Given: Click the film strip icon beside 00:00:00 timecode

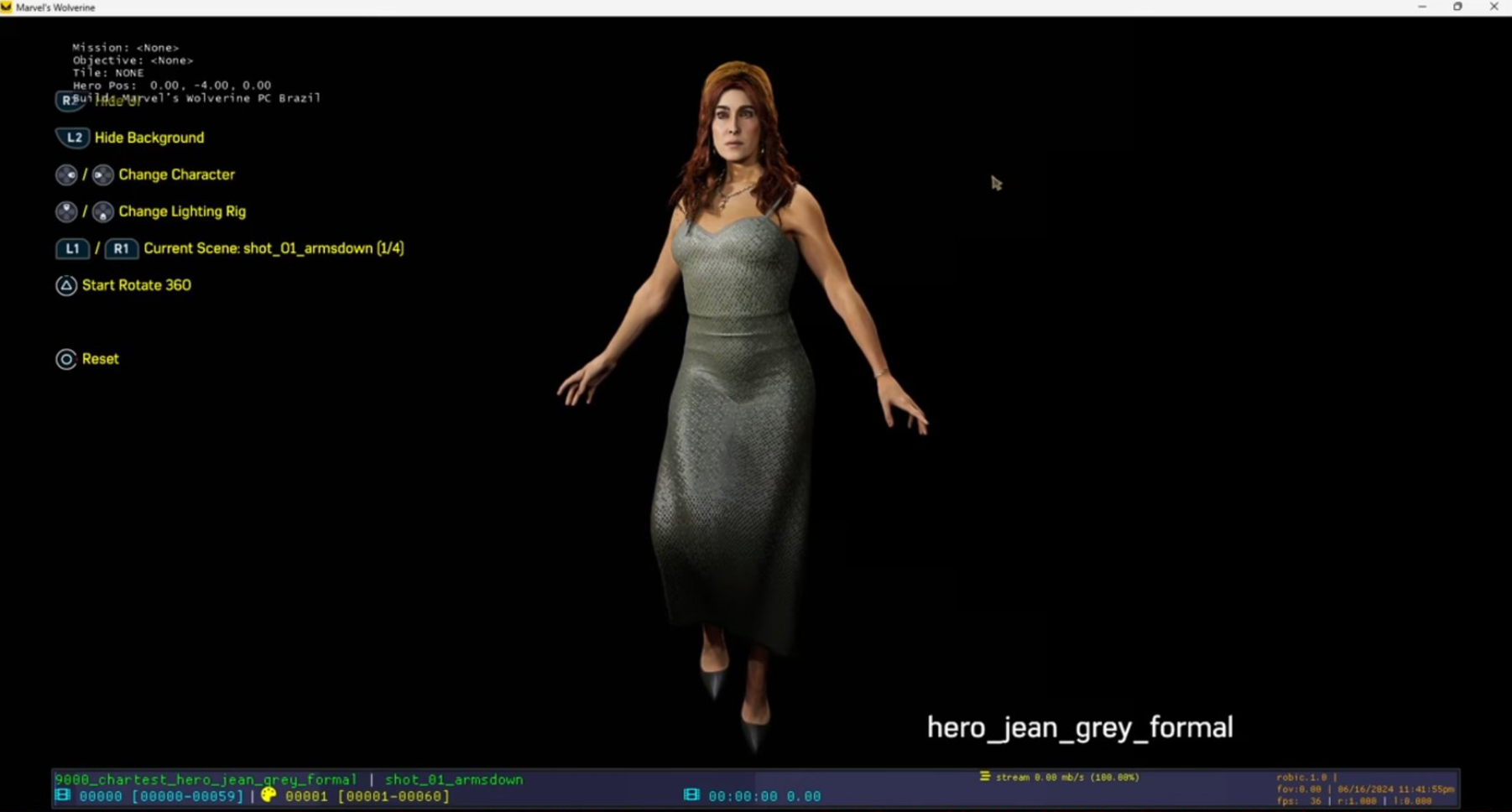Looking at the screenshot, I should tap(691, 794).
